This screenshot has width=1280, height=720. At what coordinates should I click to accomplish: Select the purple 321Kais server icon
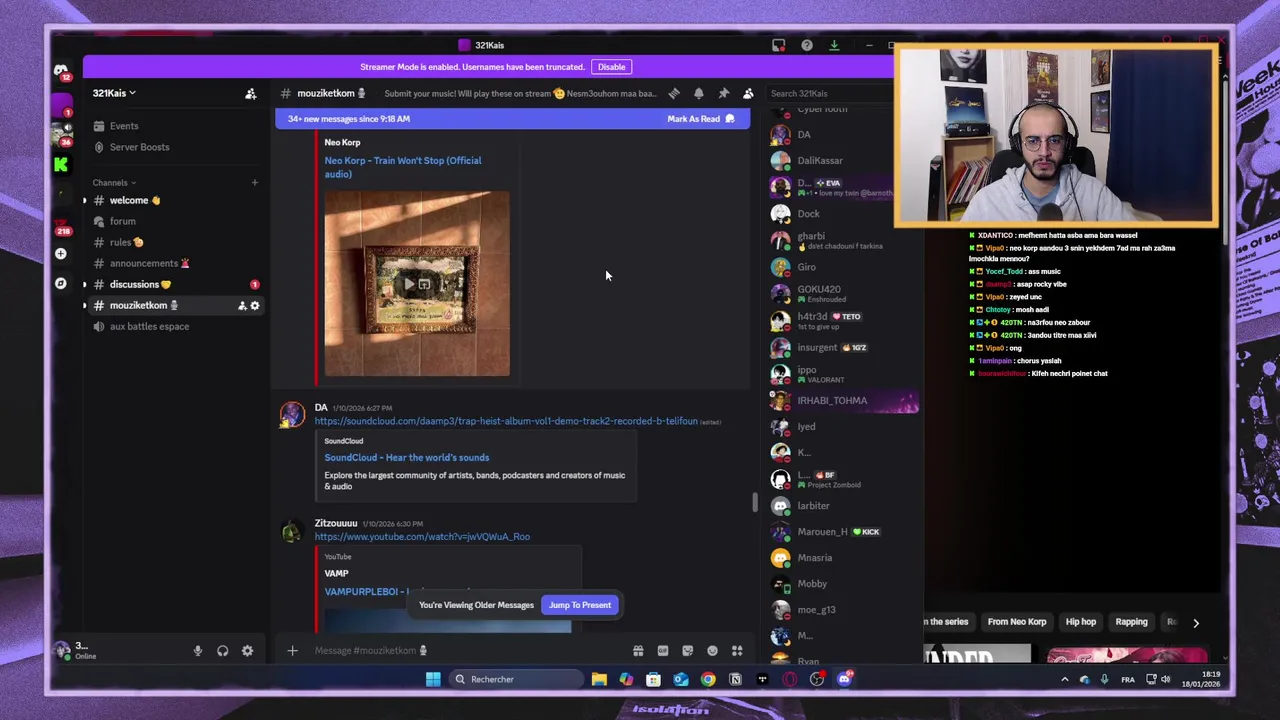[x=61, y=106]
